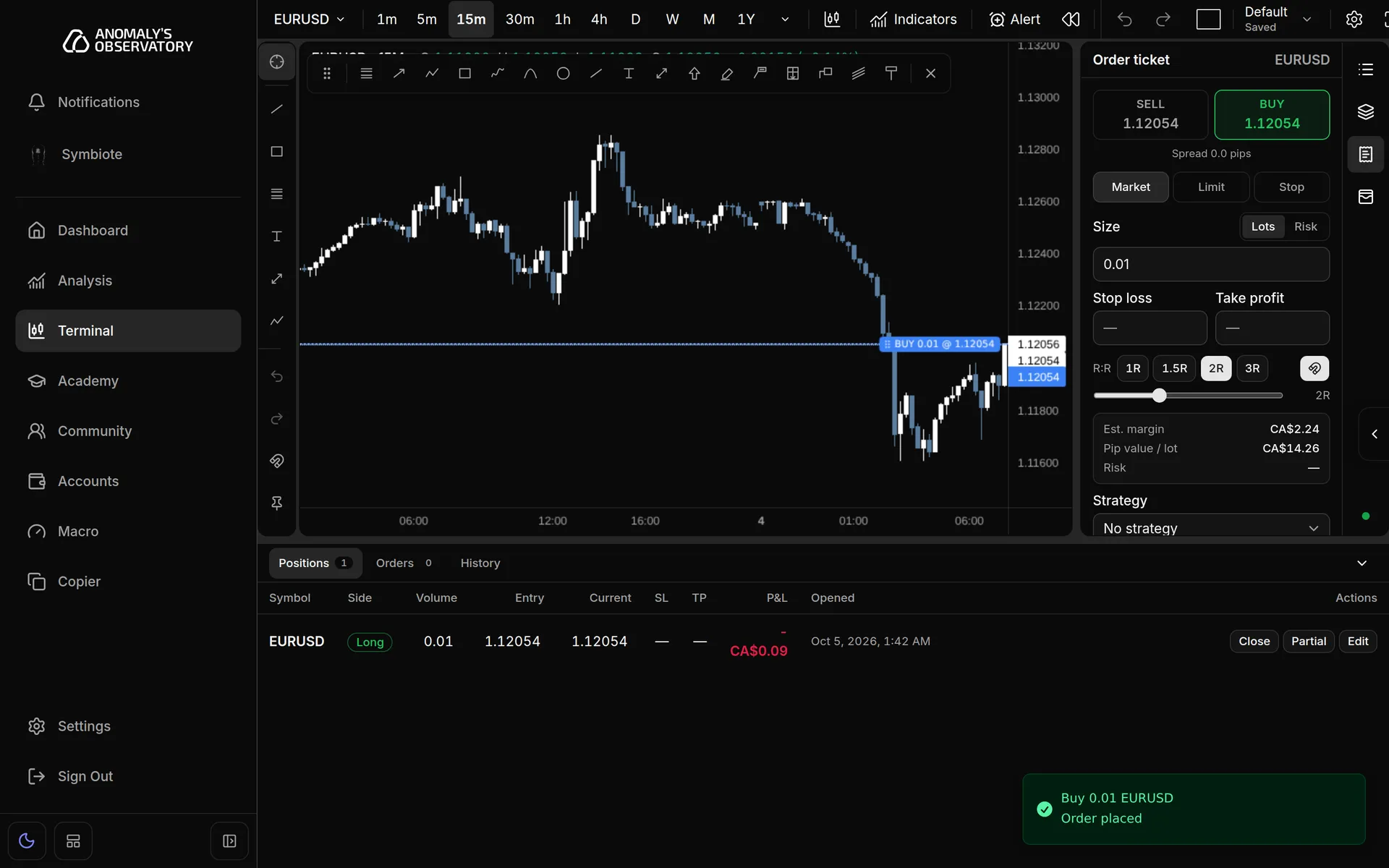Select the text tool in left toolbar
The image size is (1389, 868).
point(276,237)
